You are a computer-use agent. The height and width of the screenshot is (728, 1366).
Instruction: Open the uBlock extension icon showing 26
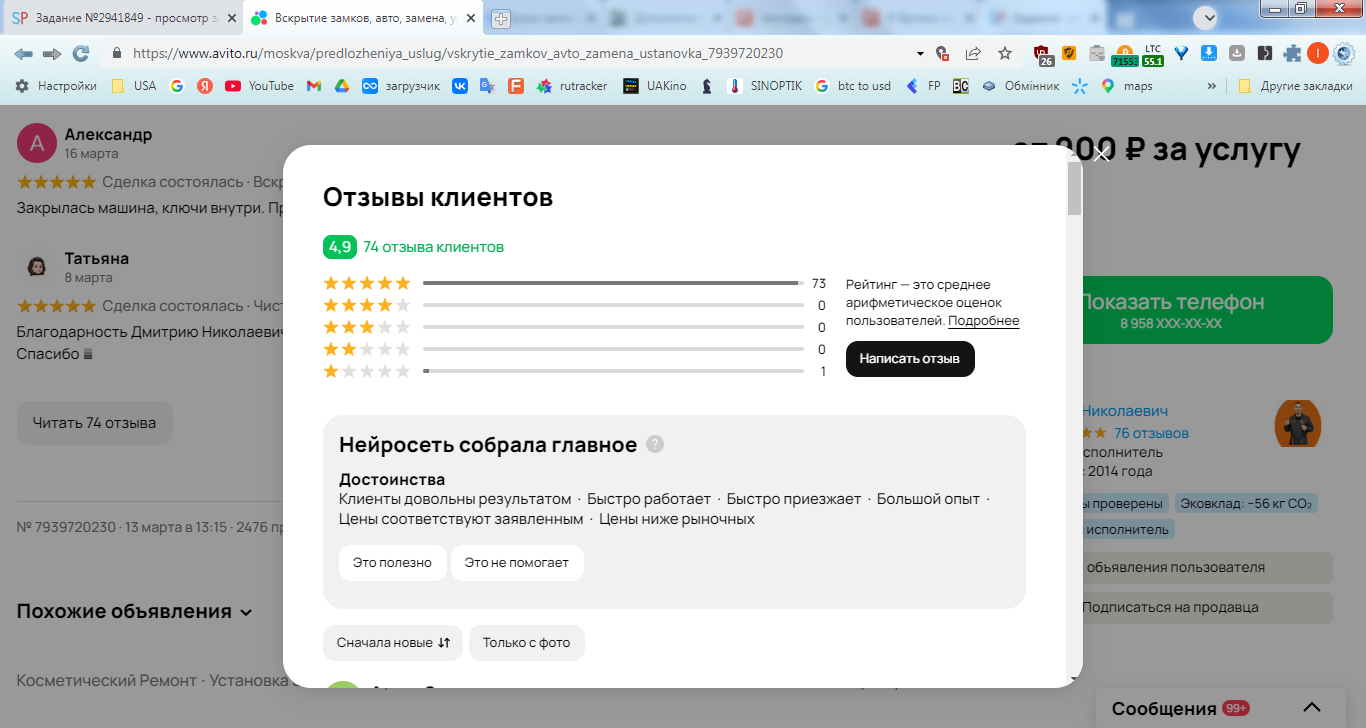coord(1042,54)
